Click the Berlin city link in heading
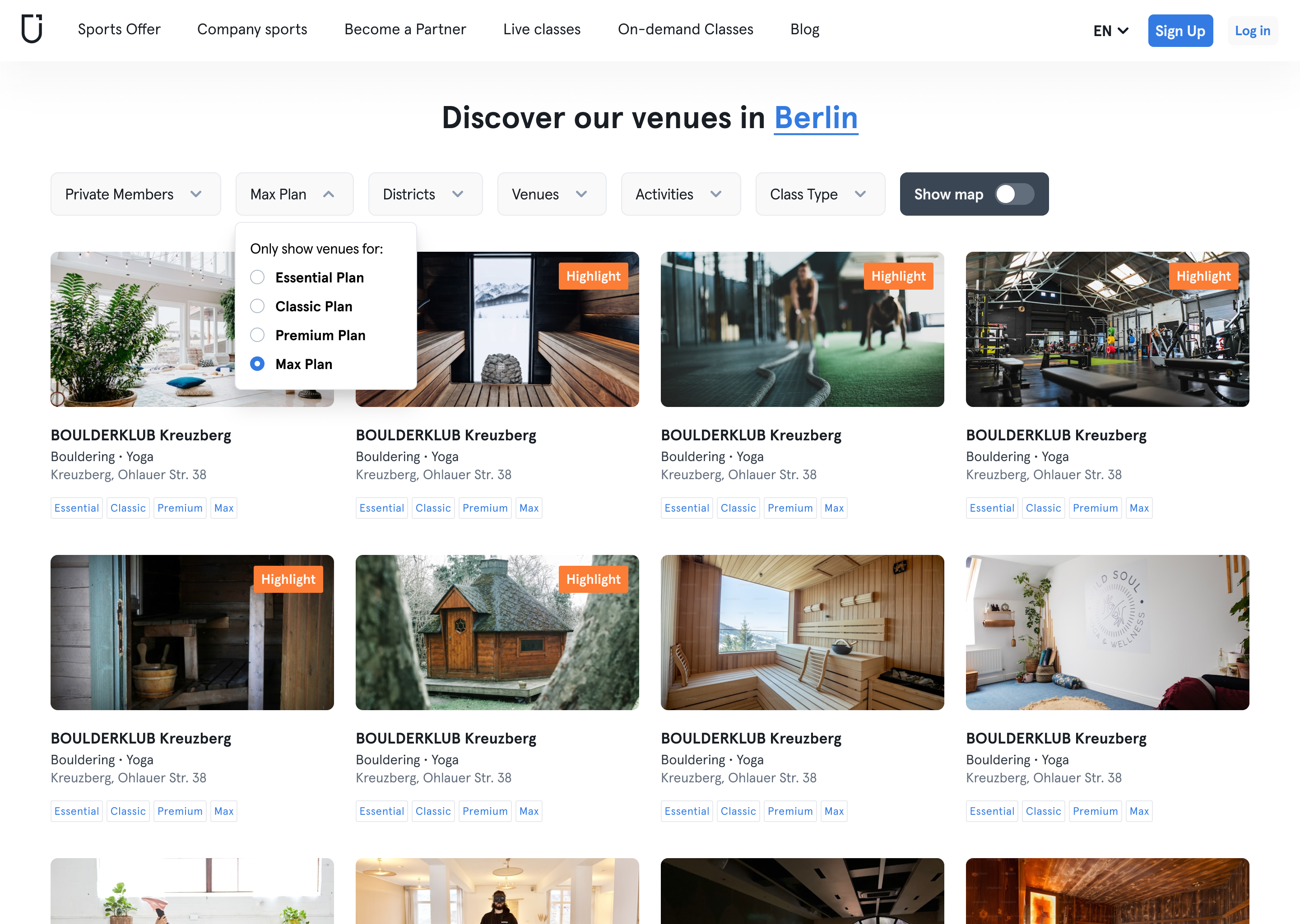Screen dimensions: 1300x924 [816, 118]
